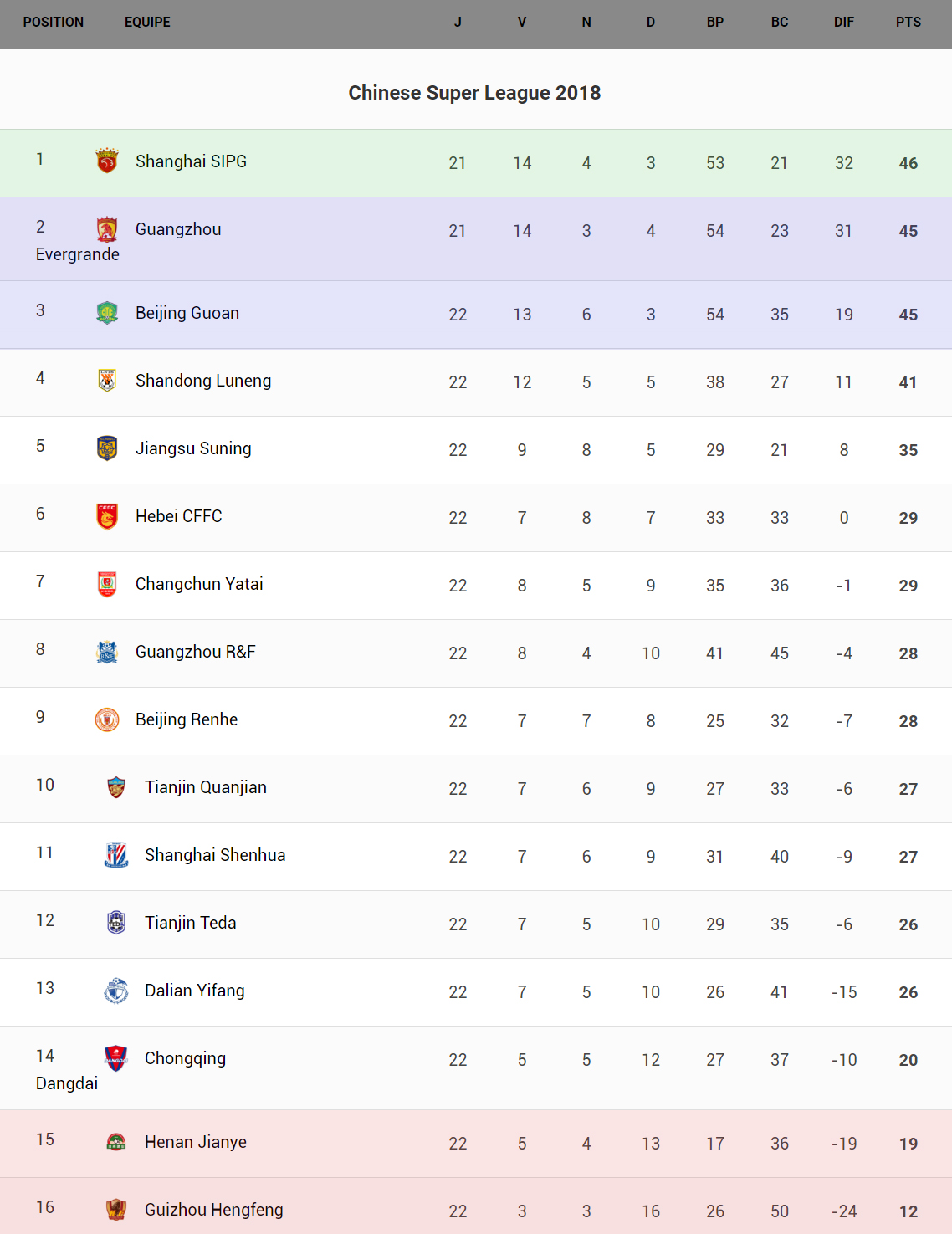Click the Shanghai Shenhua club logo

click(x=116, y=855)
